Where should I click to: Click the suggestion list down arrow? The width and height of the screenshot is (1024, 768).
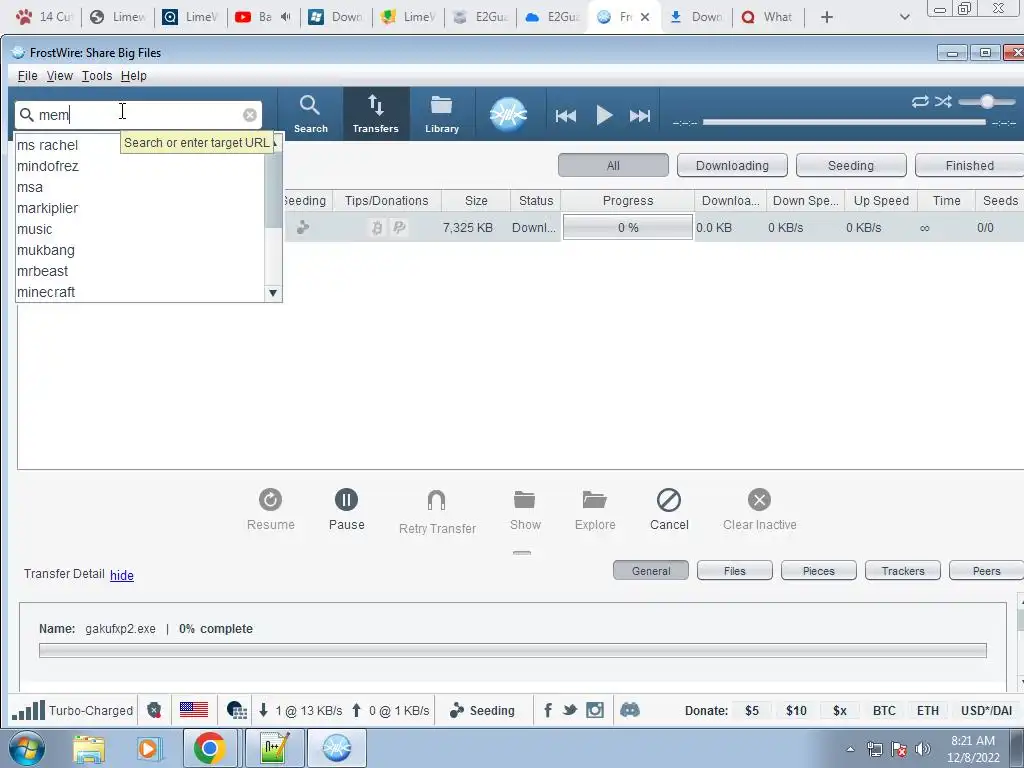273,293
